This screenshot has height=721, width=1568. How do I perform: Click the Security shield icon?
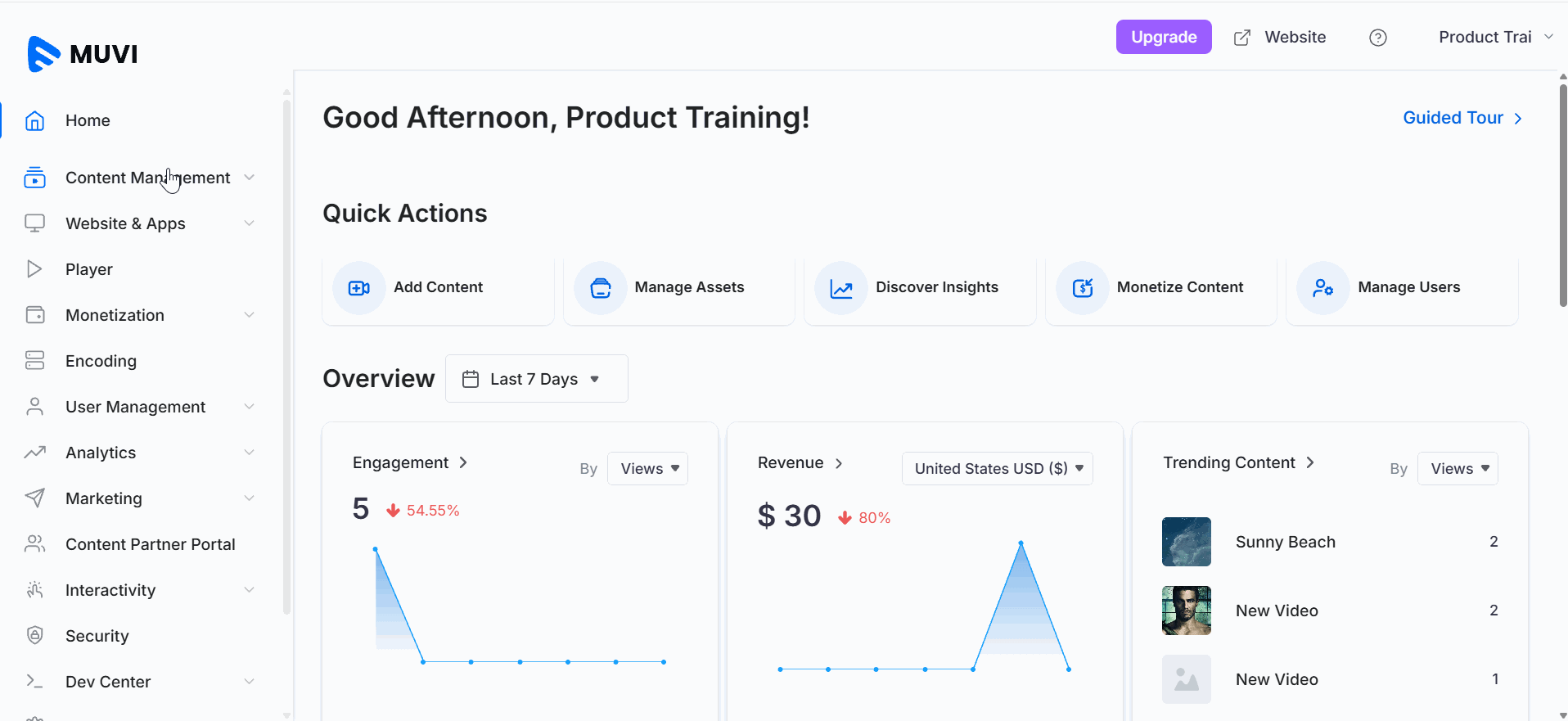click(x=34, y=636)
